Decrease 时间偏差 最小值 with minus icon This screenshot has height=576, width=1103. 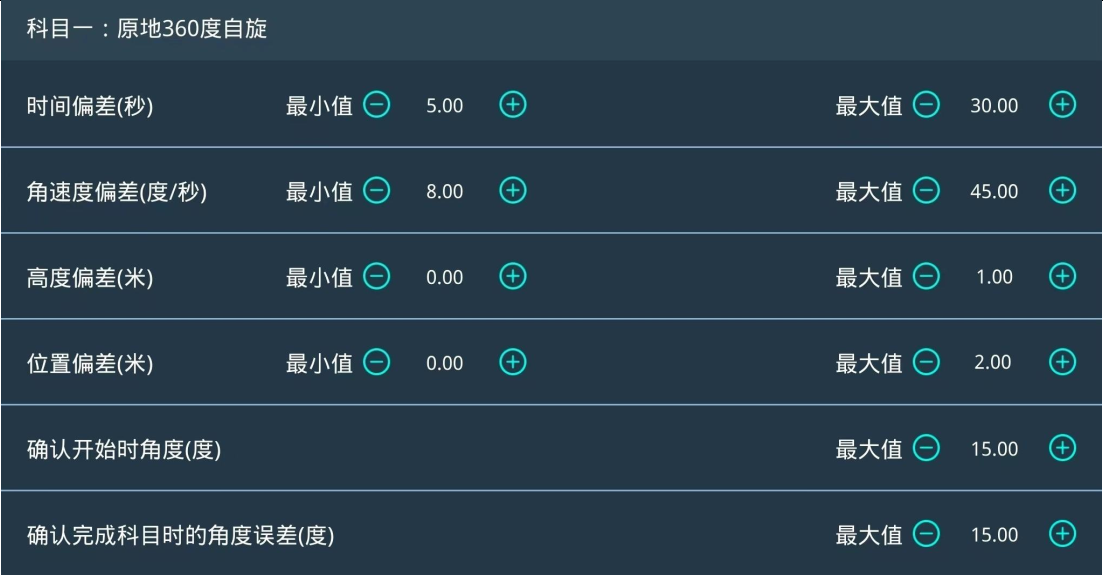pyautogui.click(x=377, y=105)
